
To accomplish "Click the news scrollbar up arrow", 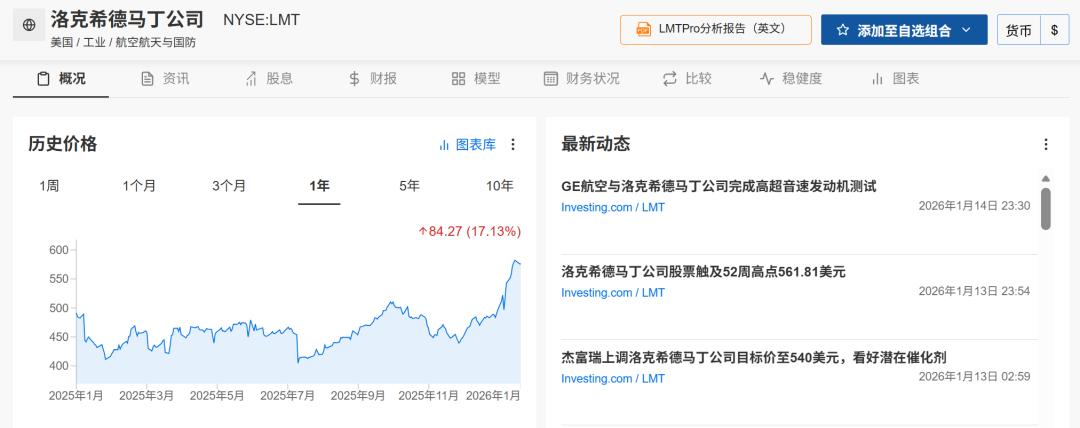I will 1046,178.
